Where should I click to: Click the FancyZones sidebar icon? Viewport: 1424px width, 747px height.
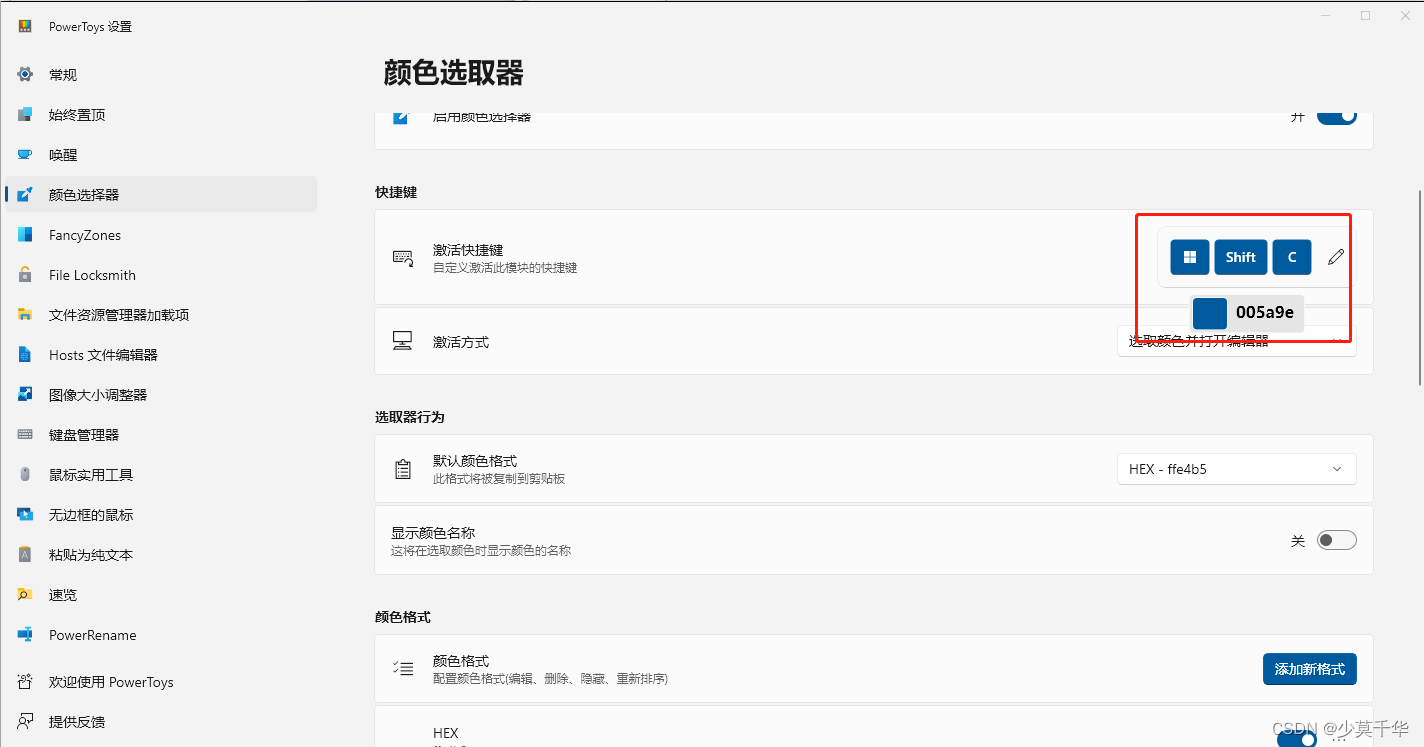click(26, 235)
